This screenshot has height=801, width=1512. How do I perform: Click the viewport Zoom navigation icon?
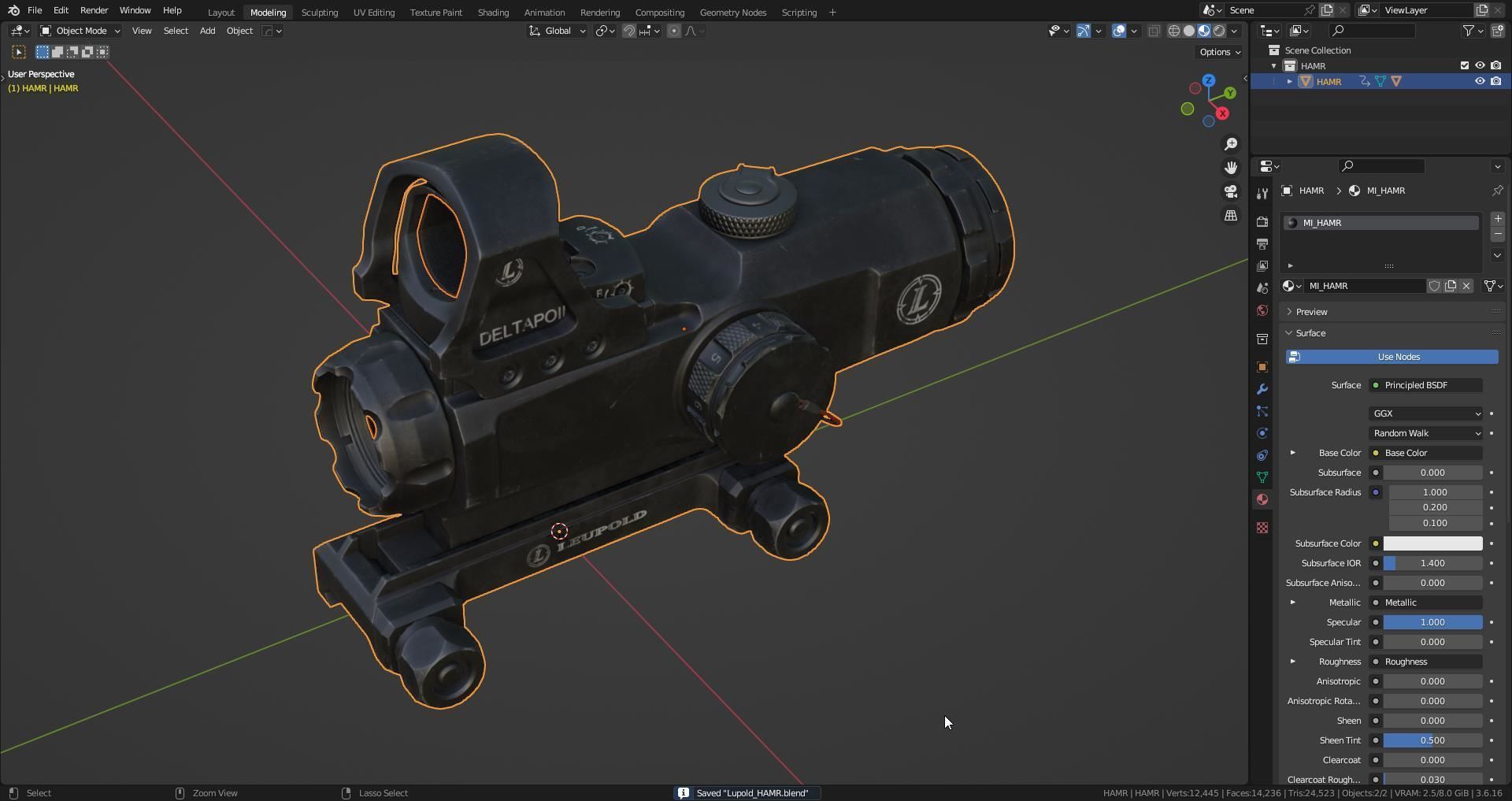coord(1231,144)
